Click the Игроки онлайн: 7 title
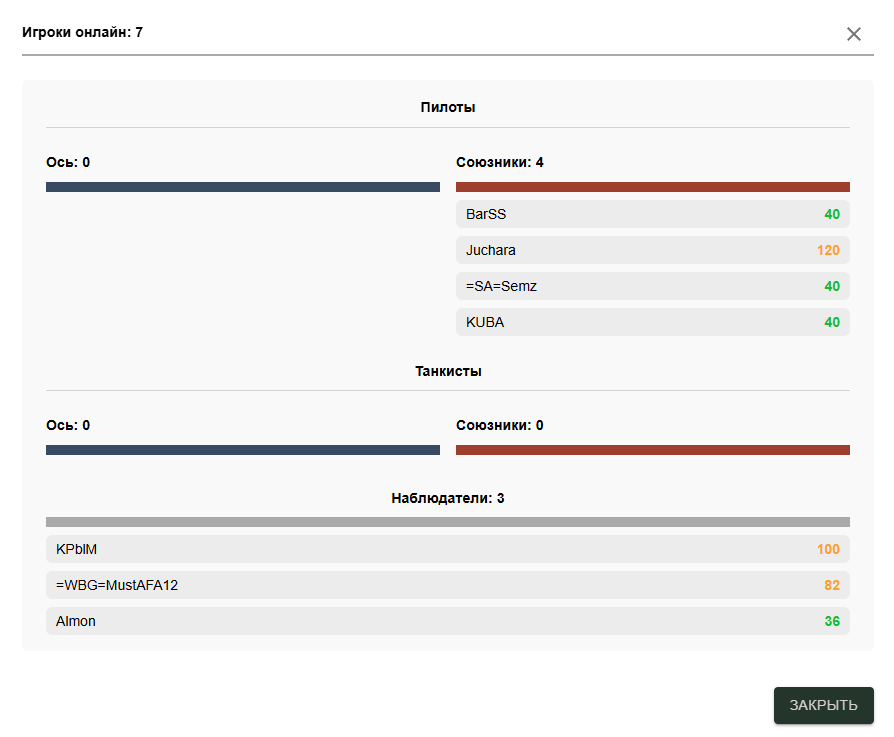The height and width of the screenshot is (737, 894). coord(82,32)
